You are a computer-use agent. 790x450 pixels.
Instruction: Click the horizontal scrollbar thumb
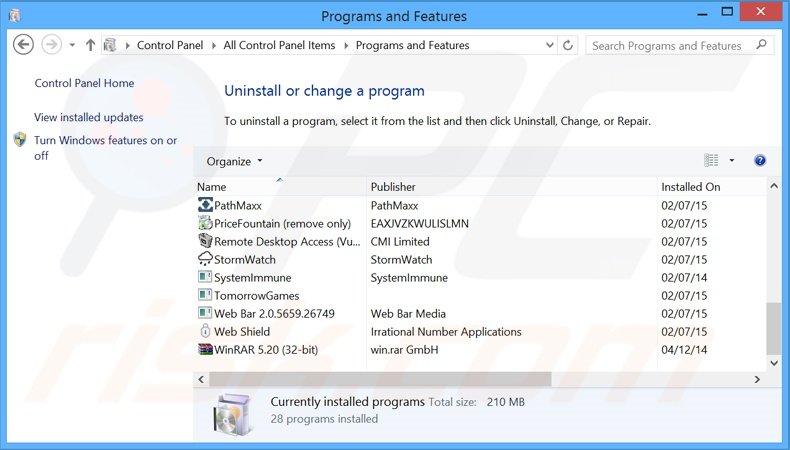[x=380, y=379]
